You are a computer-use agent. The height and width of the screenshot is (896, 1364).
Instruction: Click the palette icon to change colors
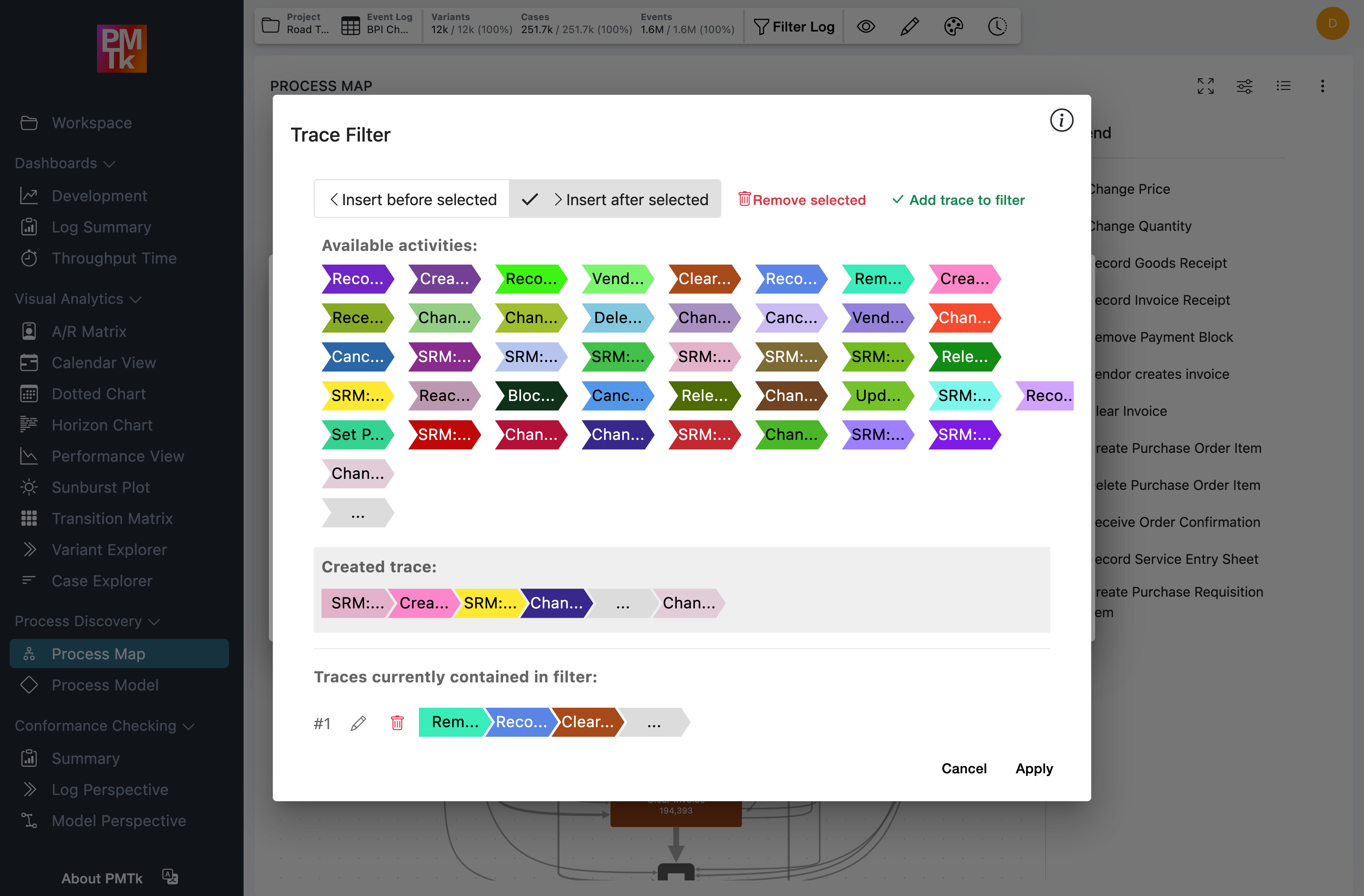pos(954,26)
